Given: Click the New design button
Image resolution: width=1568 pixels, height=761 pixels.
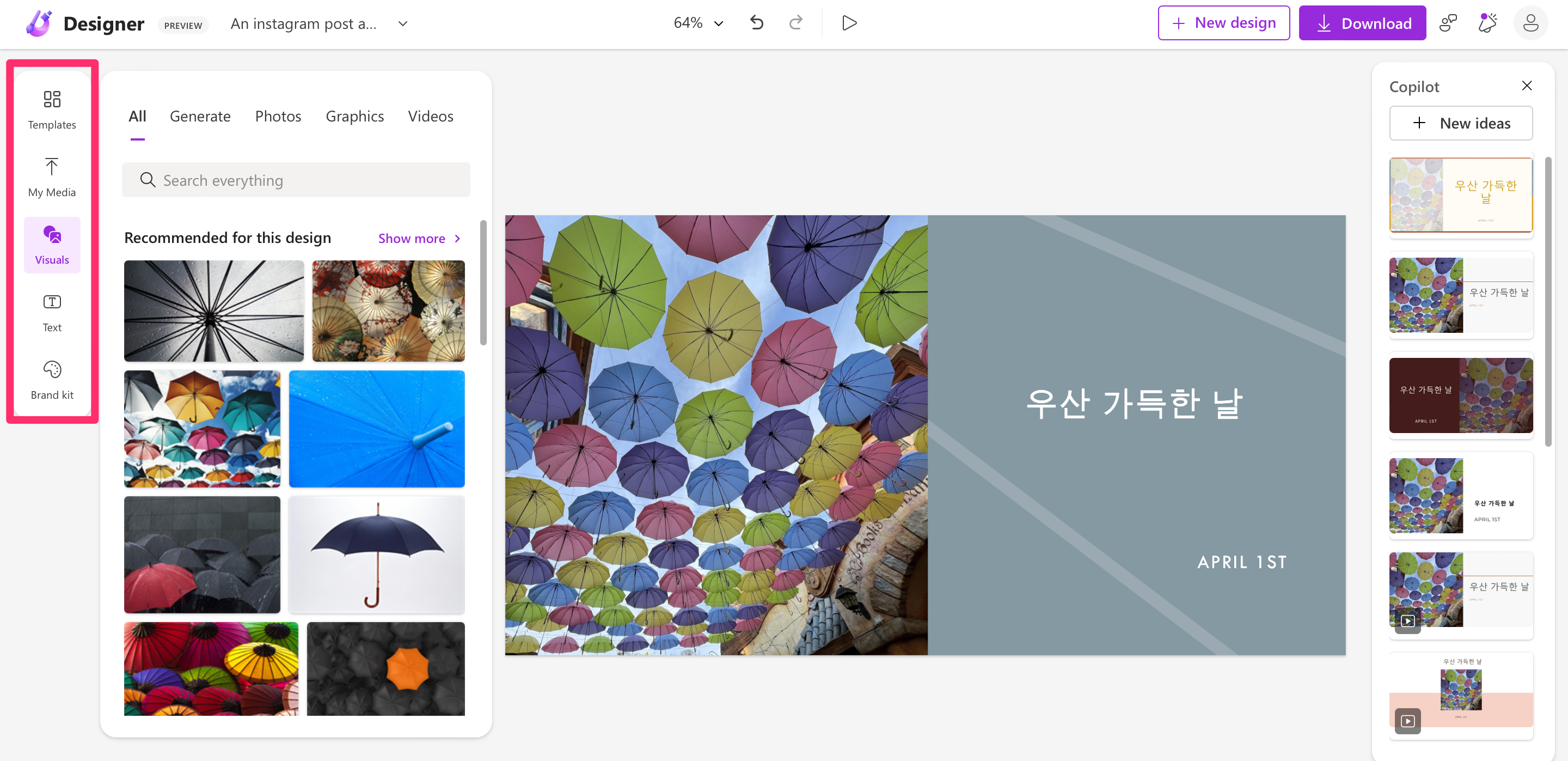Looking at the screenshot, I should pyautogui.click(x=1223, y=23).
